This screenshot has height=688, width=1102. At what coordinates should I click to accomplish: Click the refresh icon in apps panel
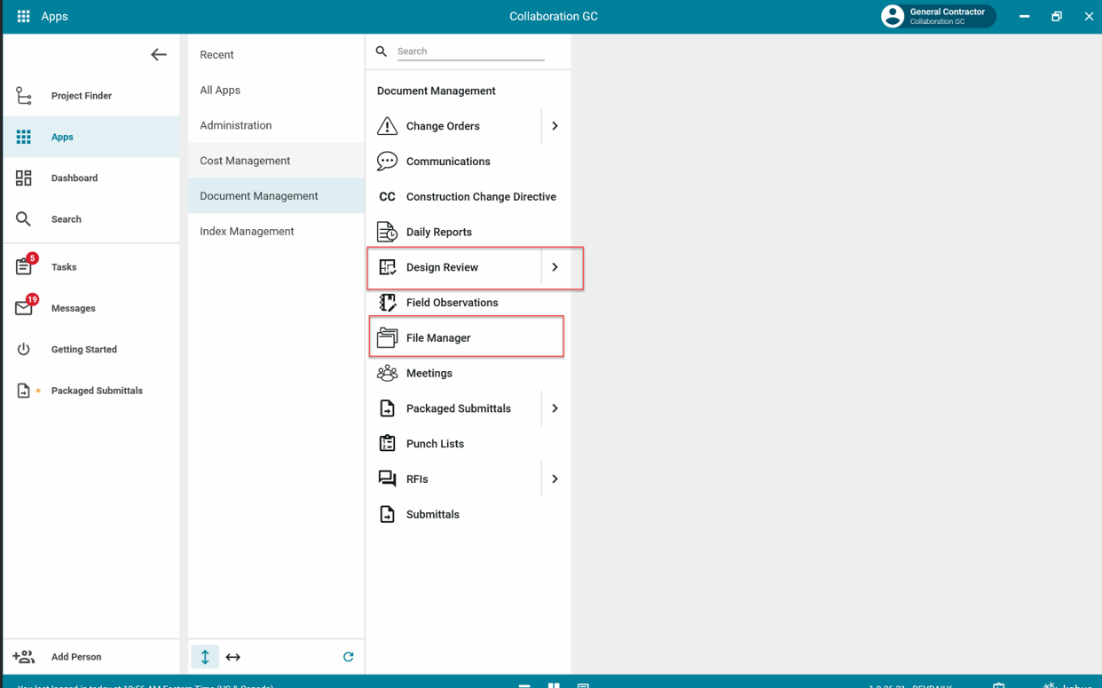348,657
